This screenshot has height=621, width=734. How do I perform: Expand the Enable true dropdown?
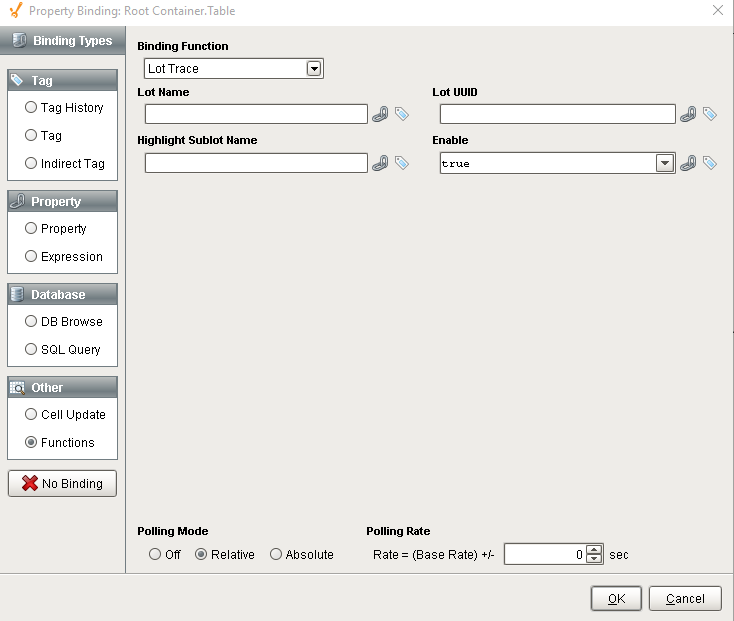pyautogui.click(x=664, y=163)
